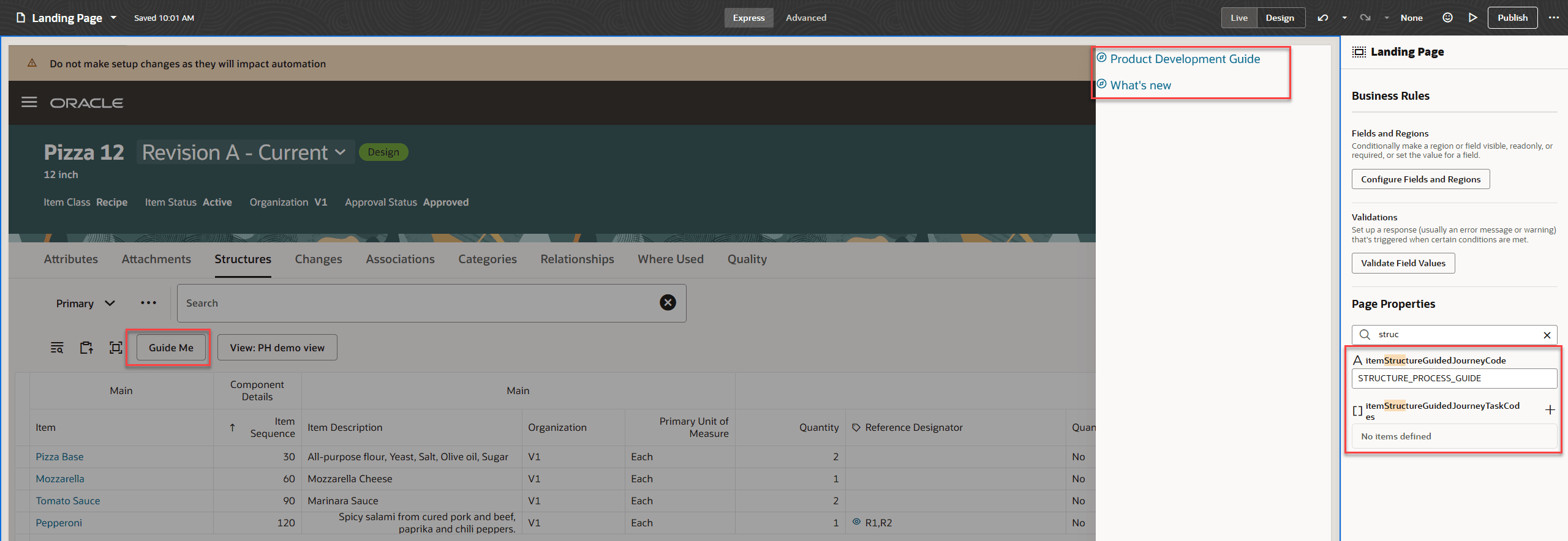The width and height of the screenshot is (1568, 541).
Task: Open the Attributes tab
Action: pos(71,259)
